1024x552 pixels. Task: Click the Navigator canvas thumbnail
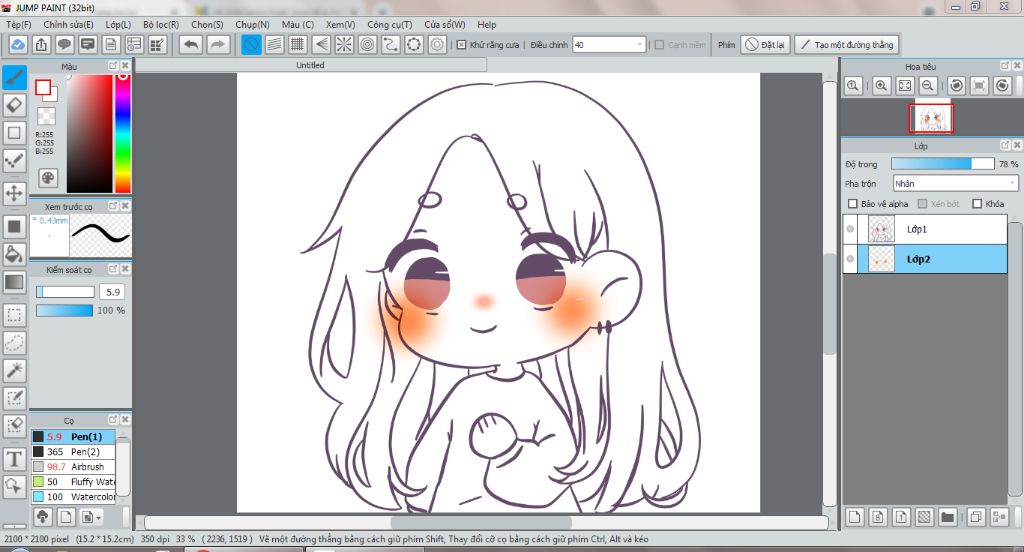coord(931,118)
